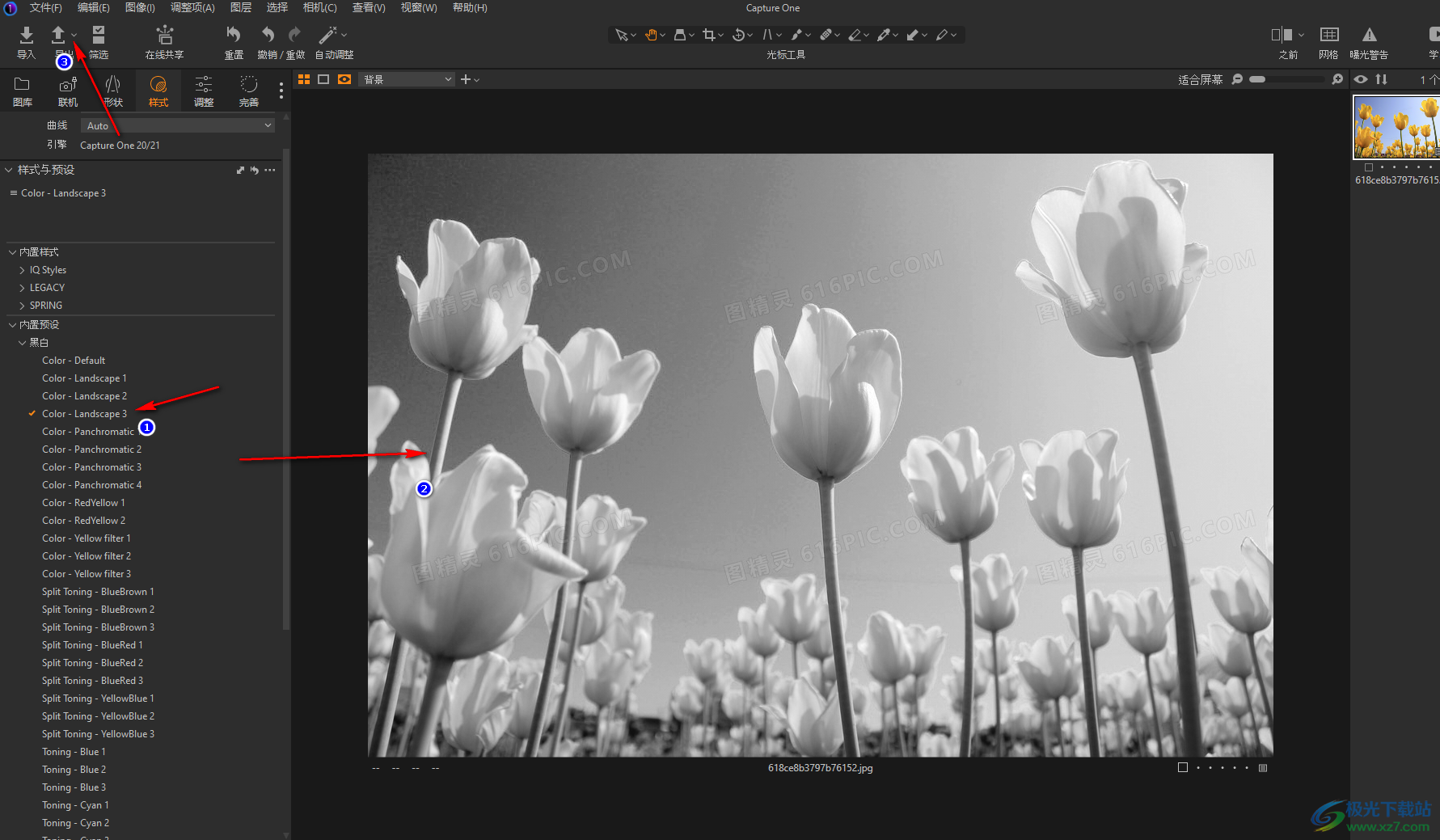Expand the IQ Styles folder
This screenshot has width=1440, height=840.
[x=48, y=270]
